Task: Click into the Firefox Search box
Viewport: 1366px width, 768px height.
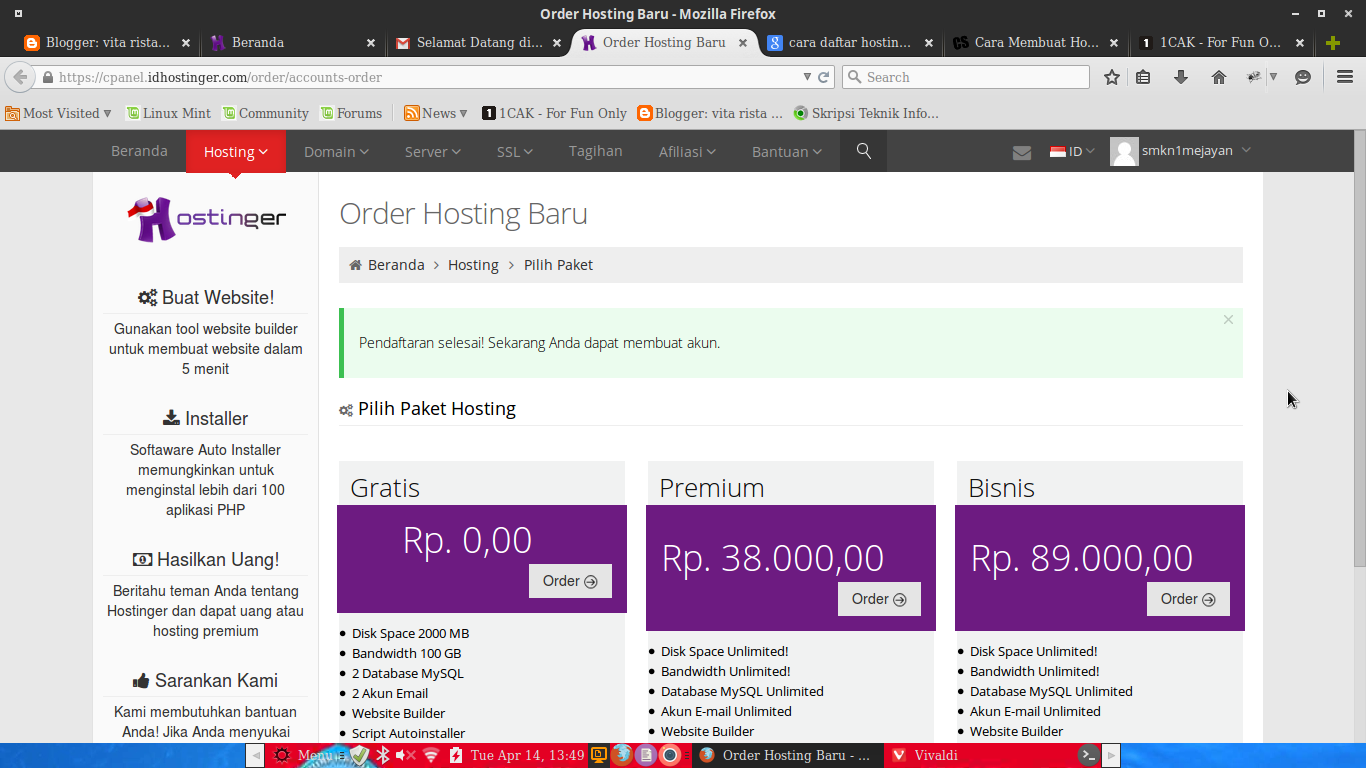Action: pyautogui.click(x=966, y=77)
